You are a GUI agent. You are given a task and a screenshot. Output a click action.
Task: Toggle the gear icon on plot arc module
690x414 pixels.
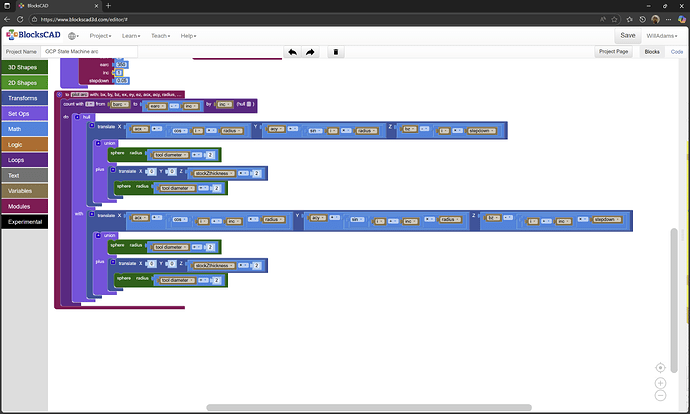coord(60,93)
